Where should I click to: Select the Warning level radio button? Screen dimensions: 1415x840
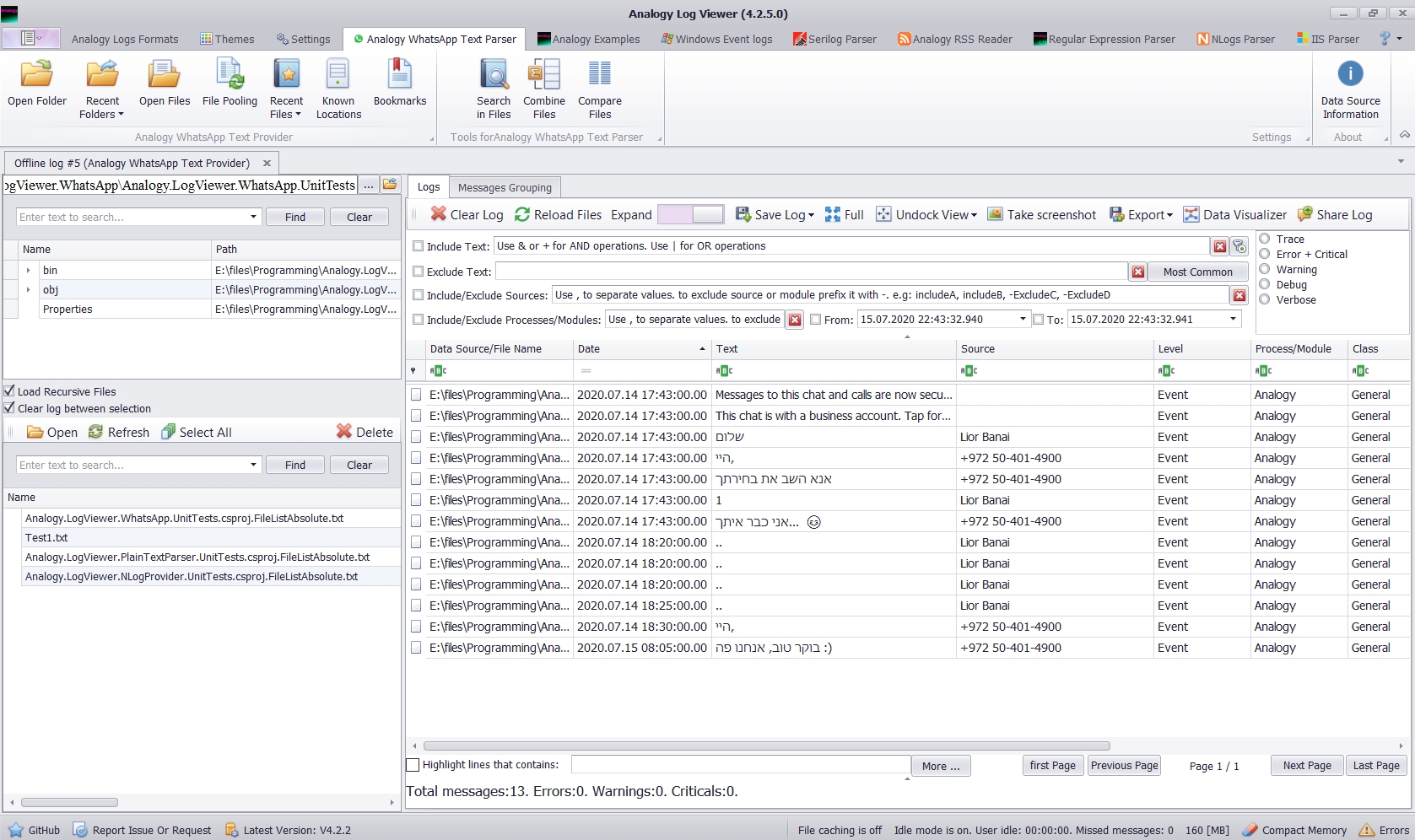(1265, 269)
